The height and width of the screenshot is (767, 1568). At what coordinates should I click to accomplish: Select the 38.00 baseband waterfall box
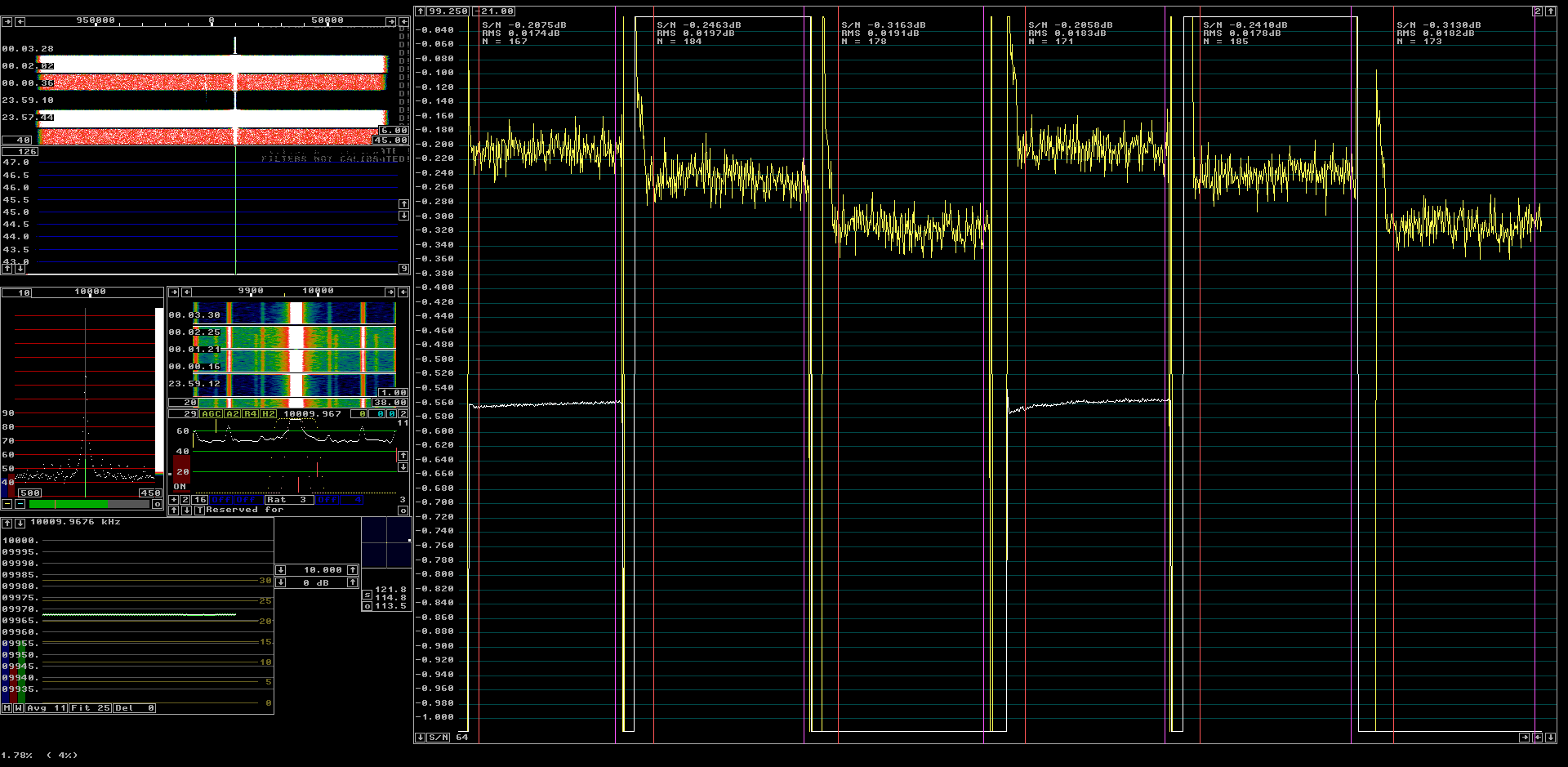(390, 402)
